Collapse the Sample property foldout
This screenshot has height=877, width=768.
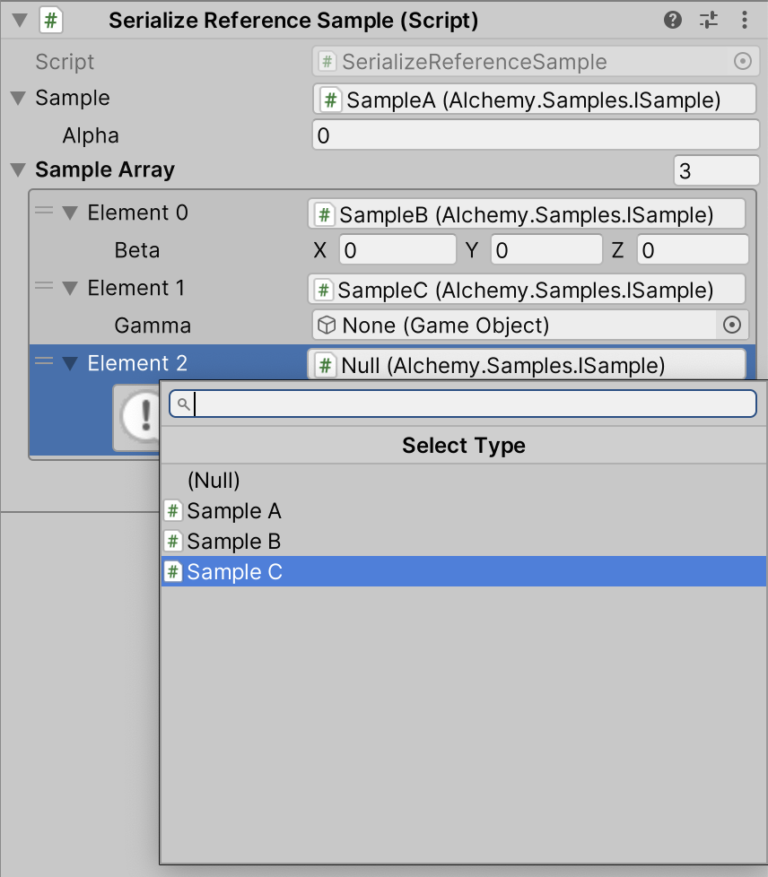point(18,98)
